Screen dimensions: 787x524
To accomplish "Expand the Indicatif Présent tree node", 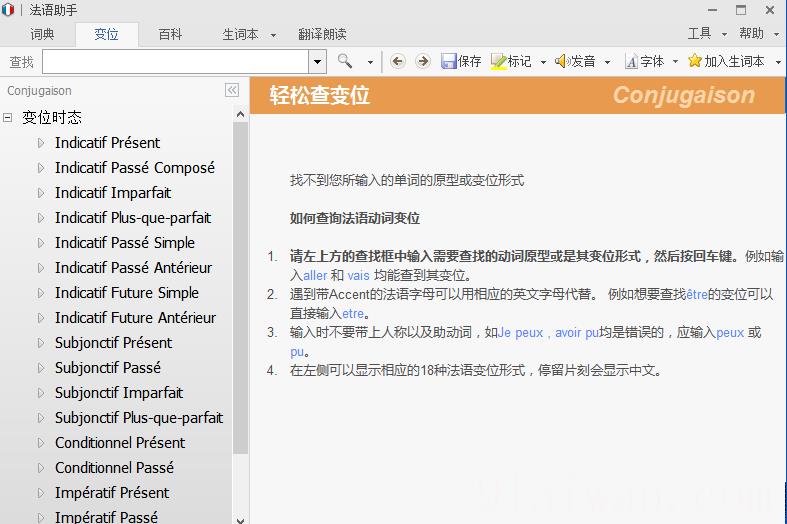I will point(41,143).
